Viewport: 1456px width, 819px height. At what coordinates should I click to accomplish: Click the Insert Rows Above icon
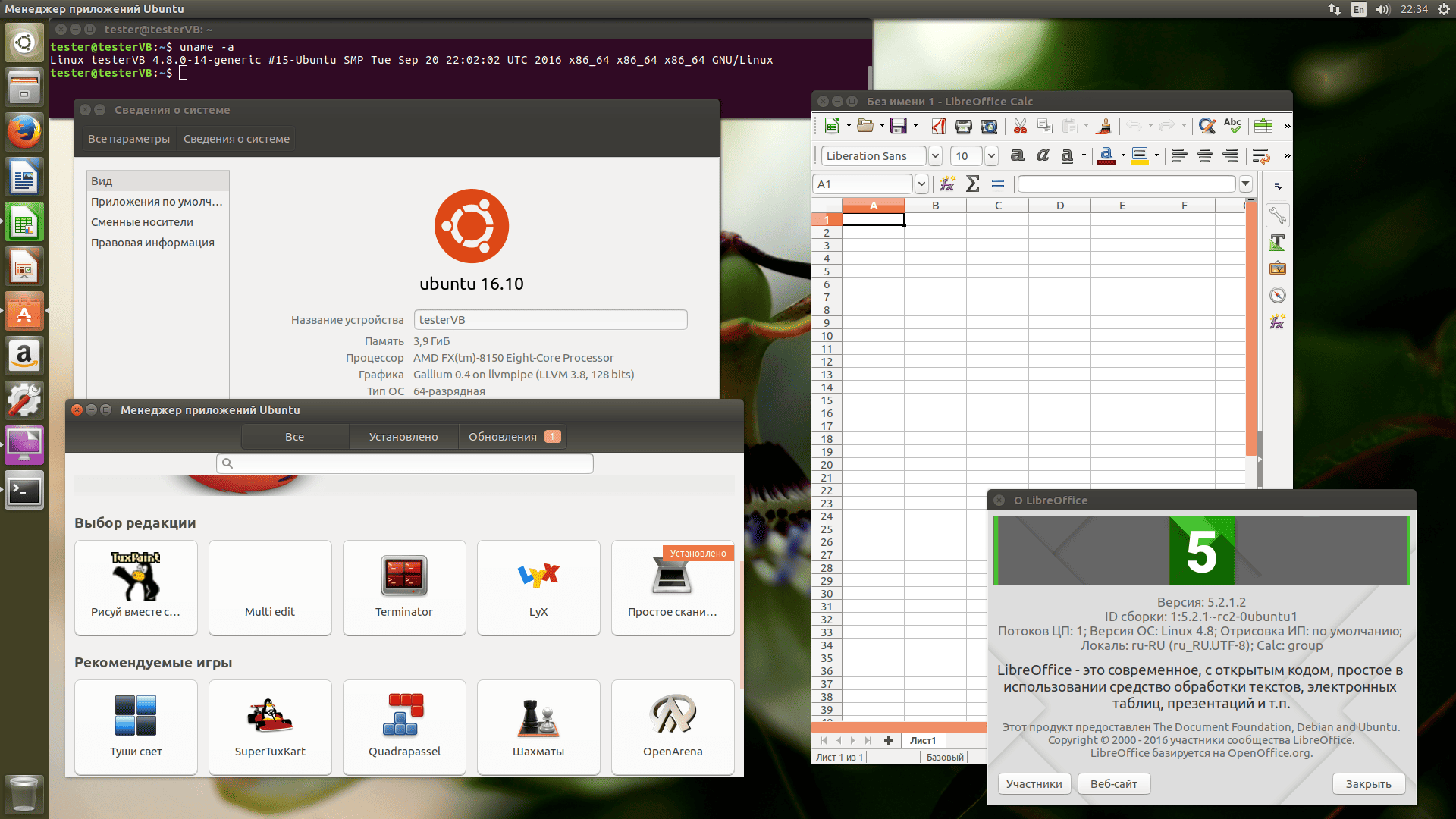point(1263,126)
